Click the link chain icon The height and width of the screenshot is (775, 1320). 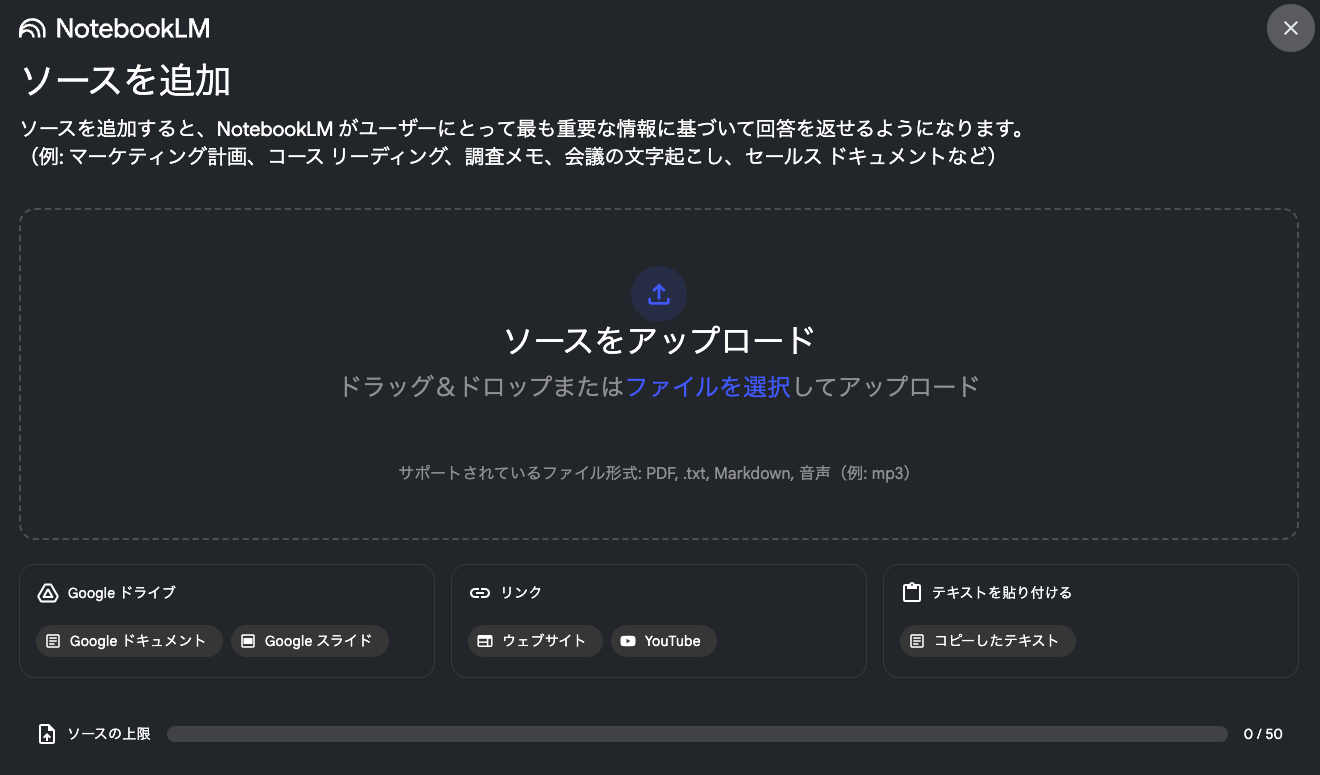(480, 593)
